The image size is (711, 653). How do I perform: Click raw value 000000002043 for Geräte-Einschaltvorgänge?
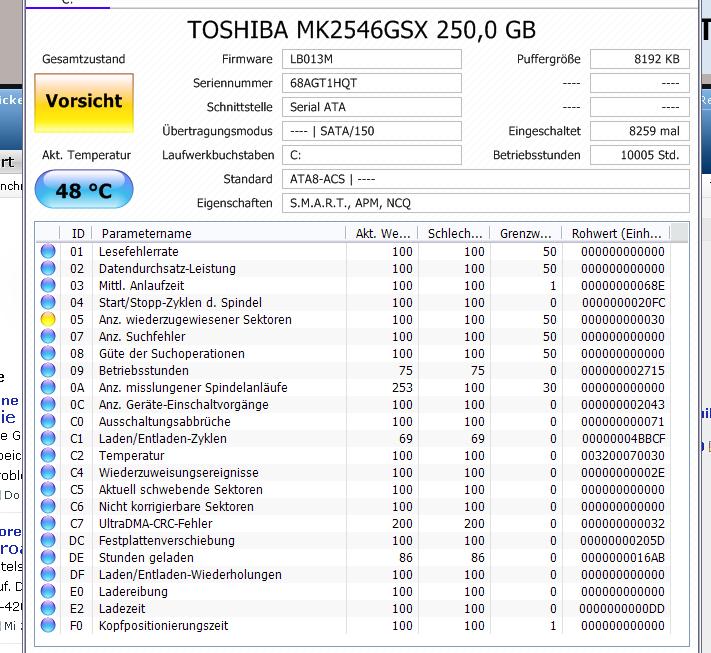pos(623,404)
